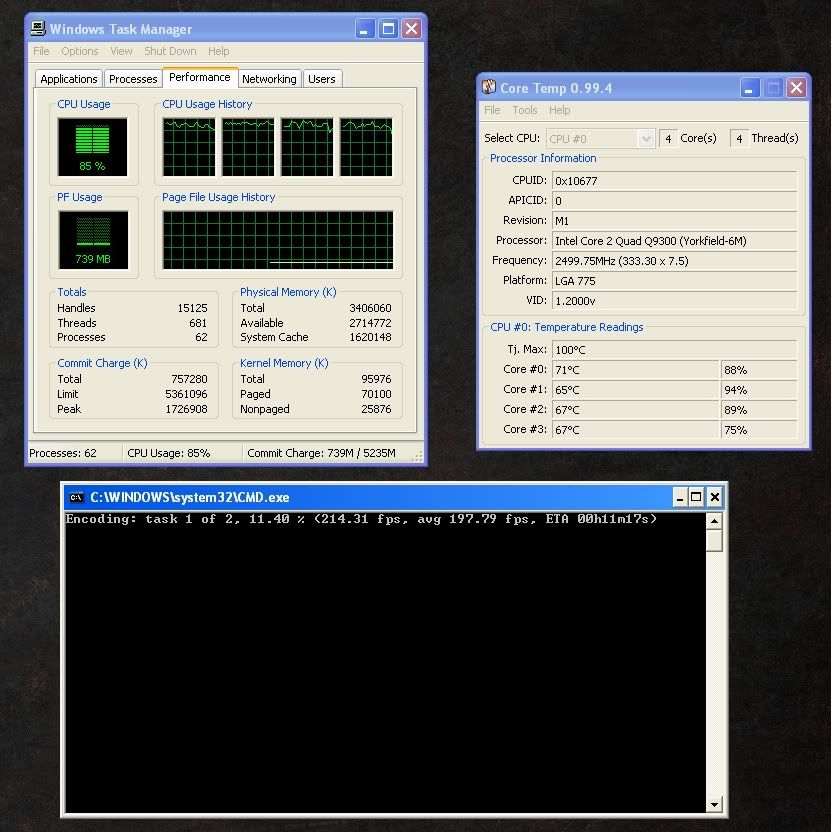Open the Shut Down menu in Task Manager
Viewport: 840px width, 832px height.
(170, 51)
